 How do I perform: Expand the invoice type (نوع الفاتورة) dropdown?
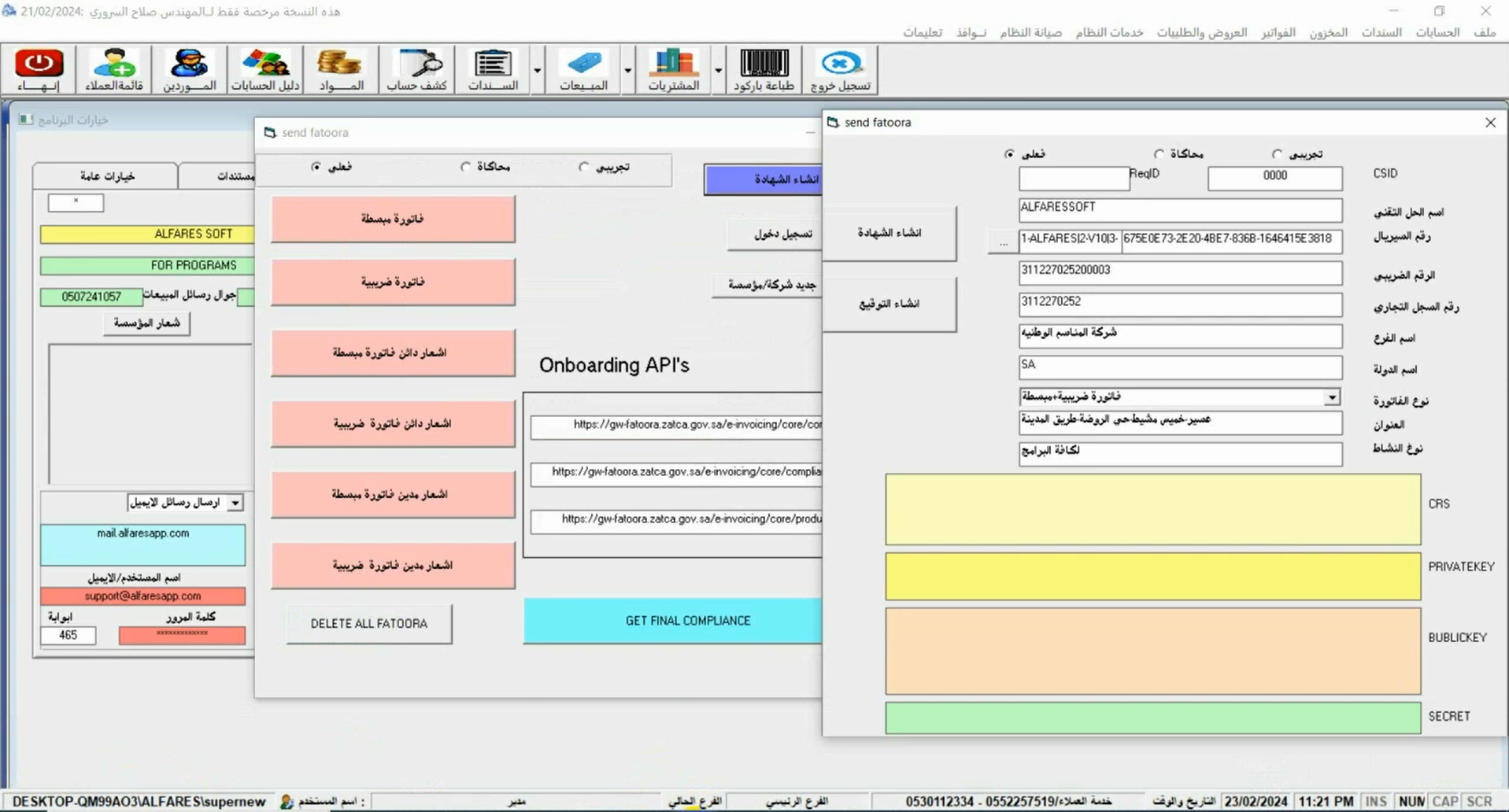pyautogui.click(x=1331, y=397)
